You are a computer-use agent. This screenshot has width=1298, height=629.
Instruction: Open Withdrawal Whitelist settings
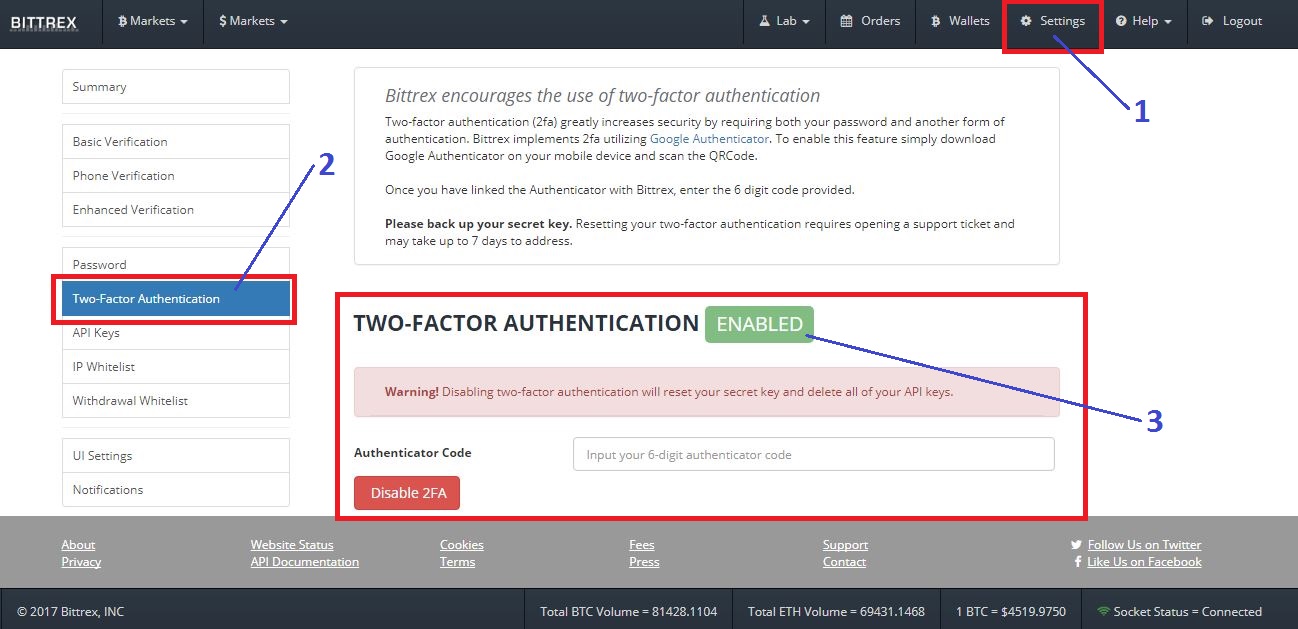(x=176, y=401)
